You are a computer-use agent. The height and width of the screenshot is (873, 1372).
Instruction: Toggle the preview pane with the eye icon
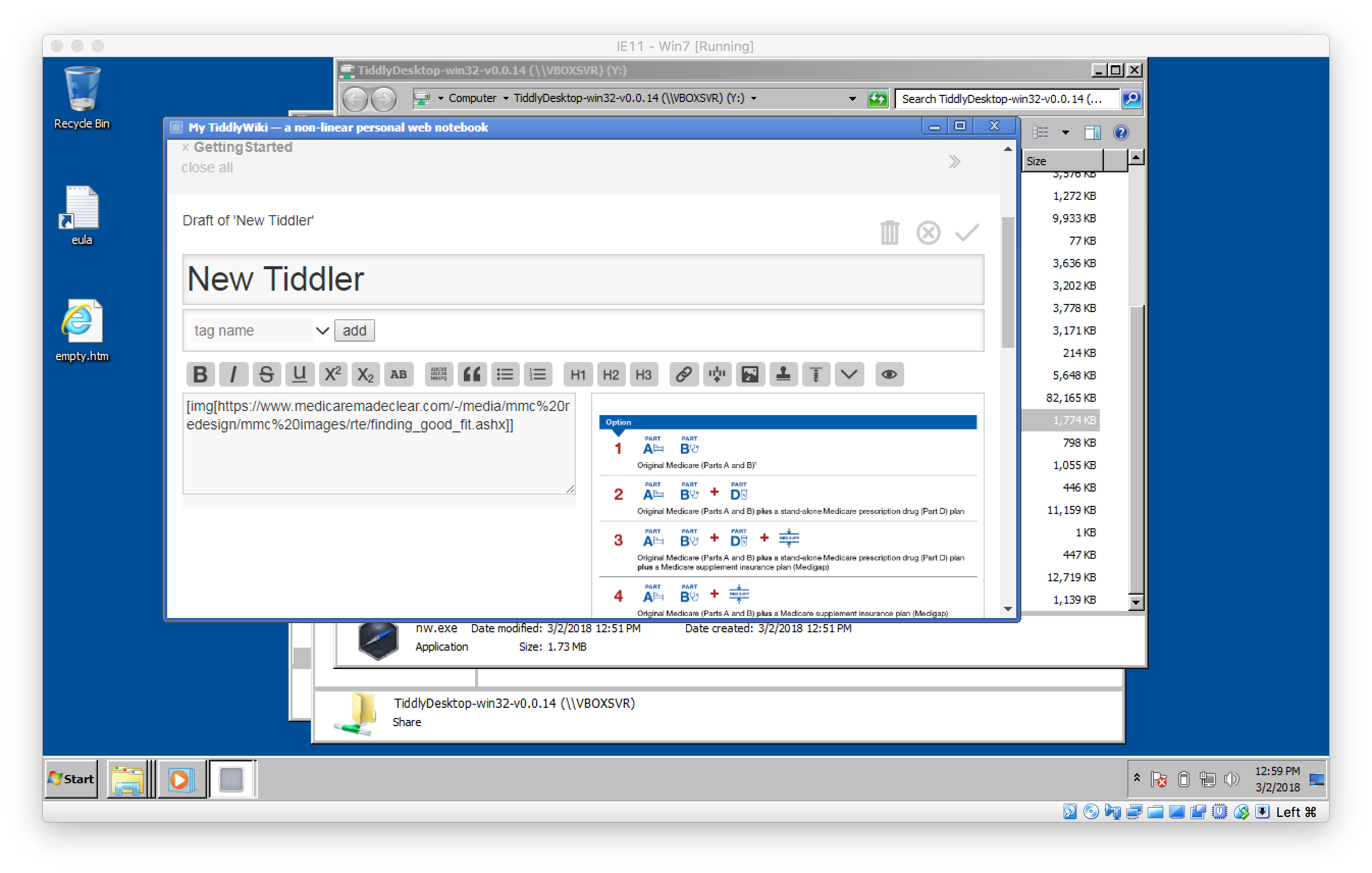click(889, 374)
